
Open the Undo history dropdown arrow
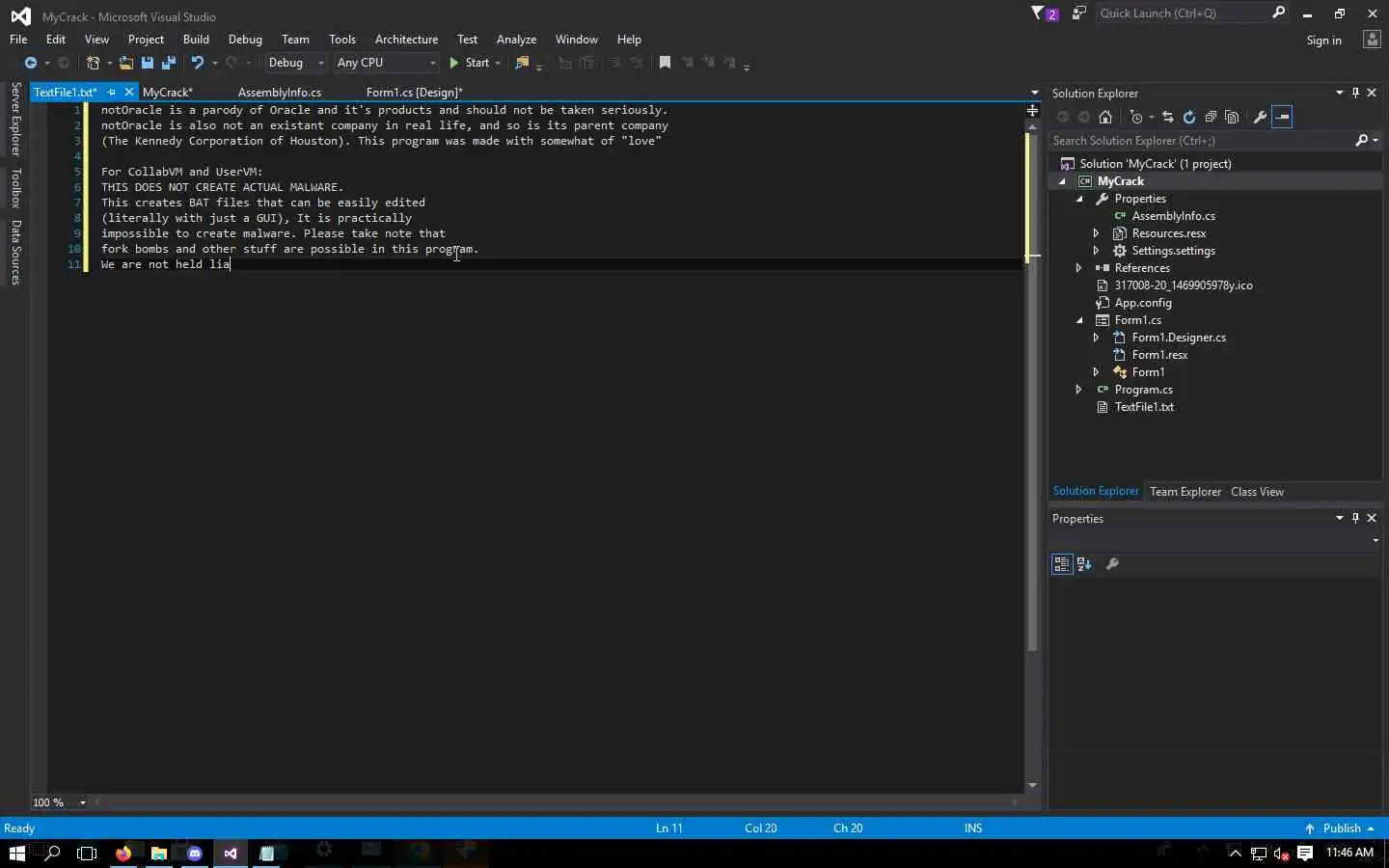click(x=214, y=63)
